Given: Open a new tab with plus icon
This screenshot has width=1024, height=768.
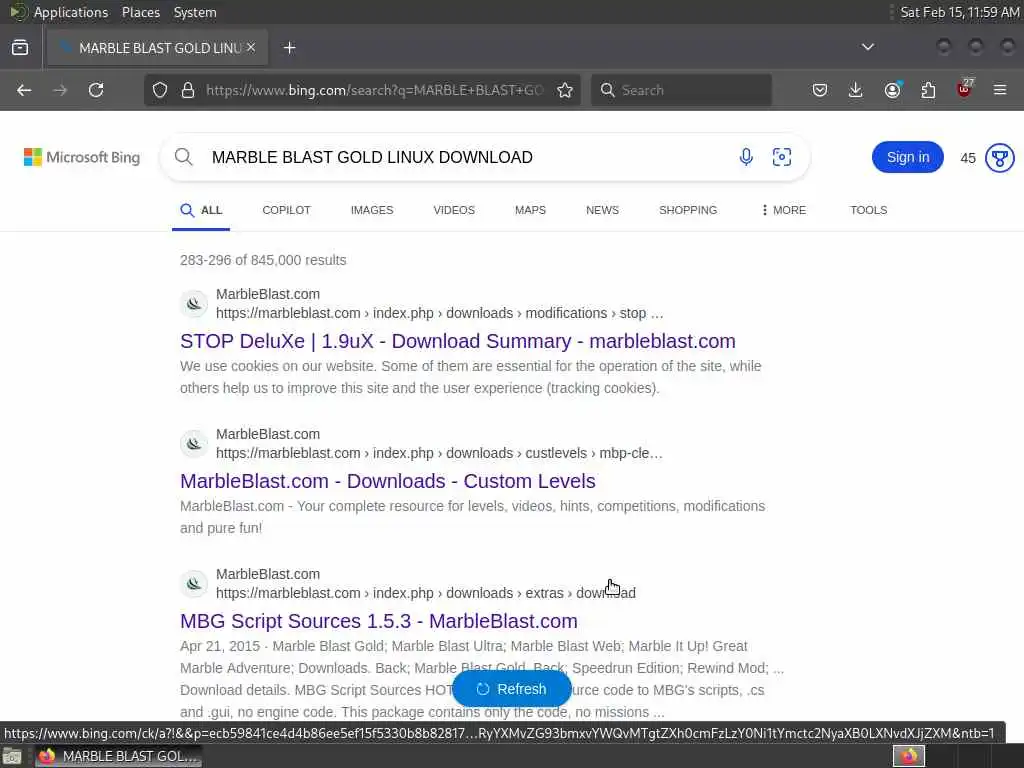Looking at the screenshot, I should [289, 48].
